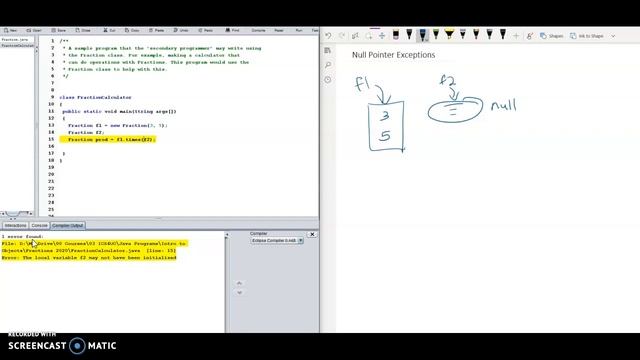Screen dimensions: 640x360
Task: Click the Cut button in DrJava toolbar
Action: 109,30
